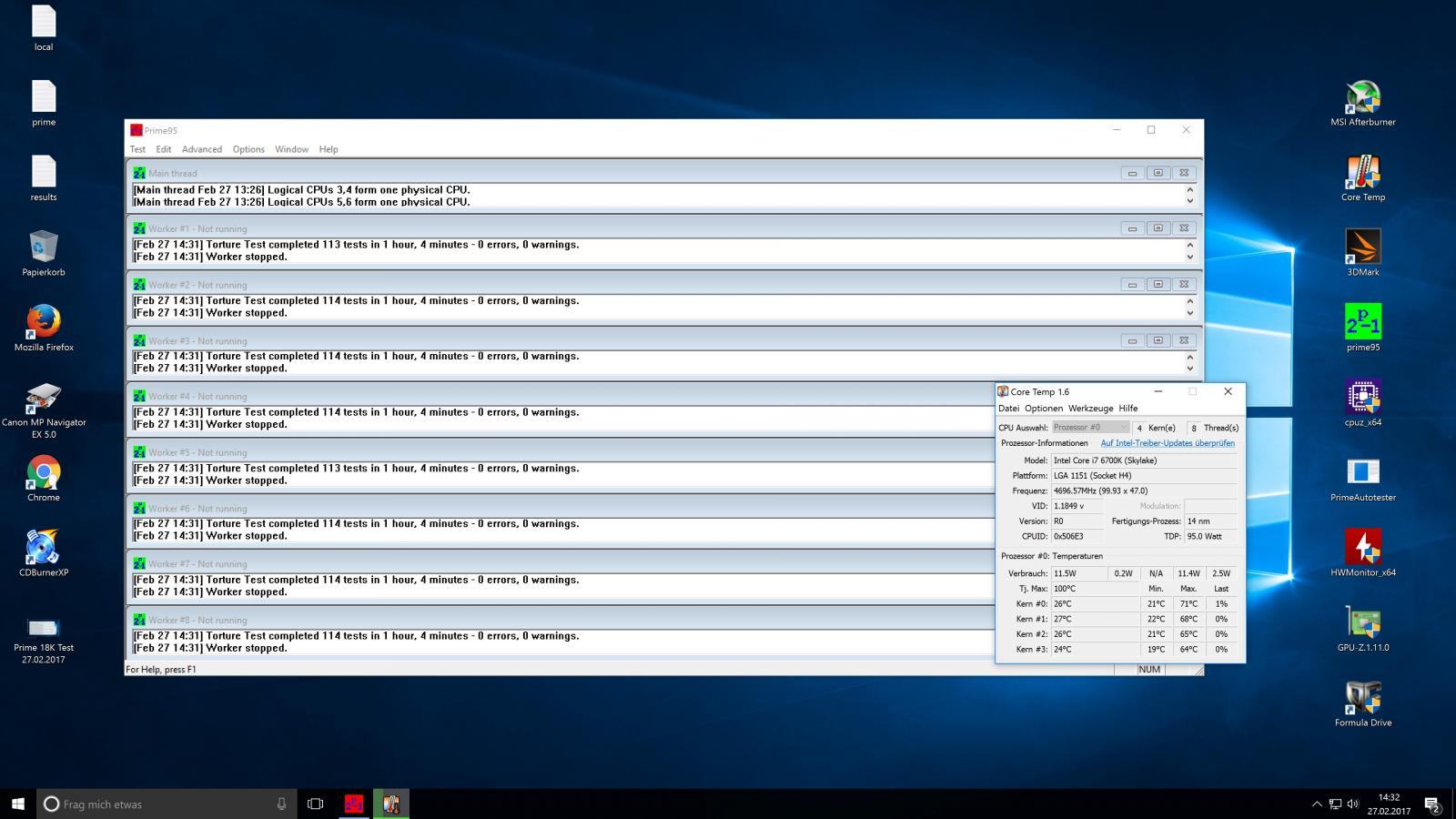Select the local file on desktop
This screenshot has width=1456, height=819.
pyautogui.click(x=44, y=28)
